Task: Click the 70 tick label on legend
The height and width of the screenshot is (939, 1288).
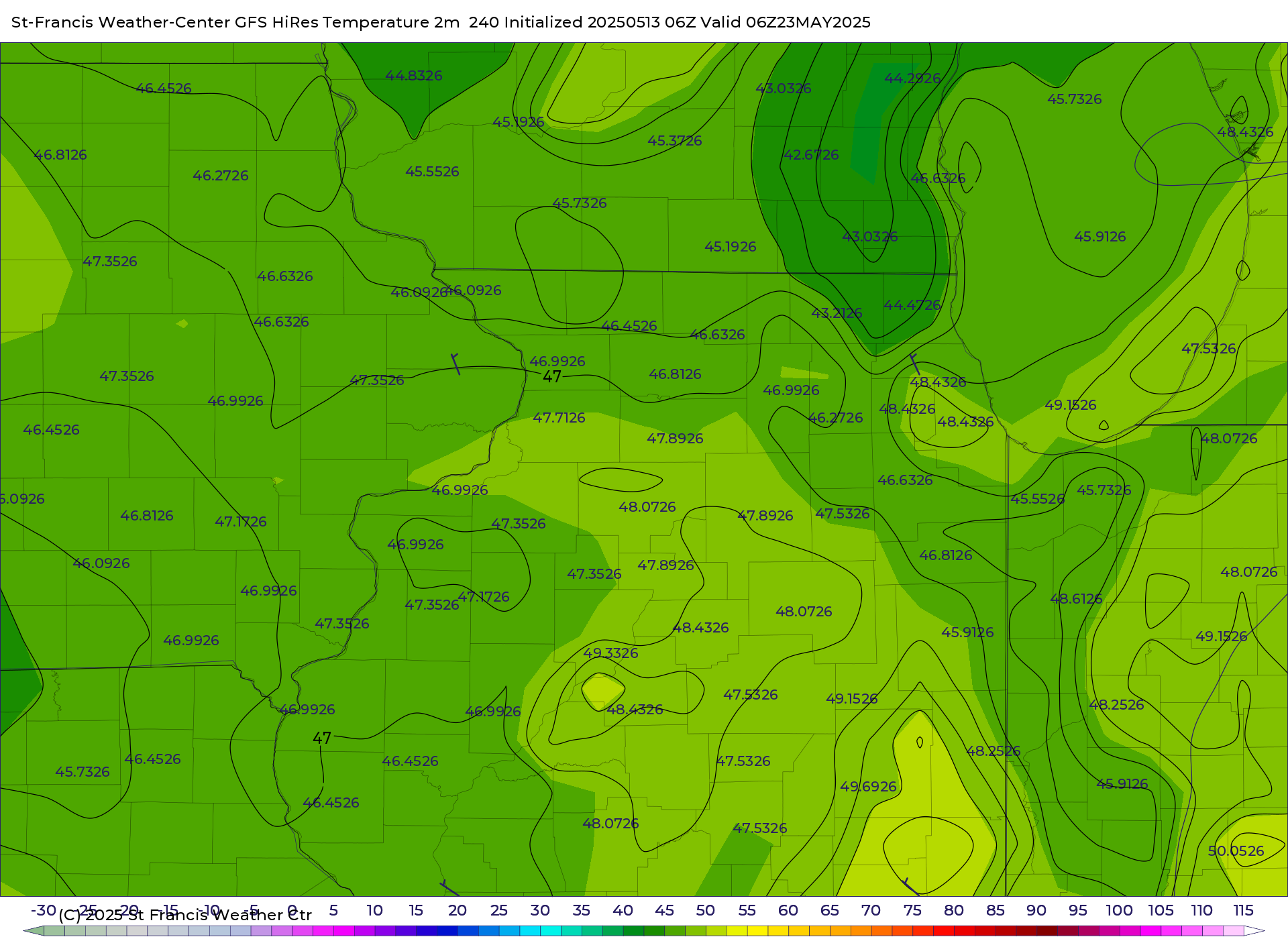Action: (871, 911)
